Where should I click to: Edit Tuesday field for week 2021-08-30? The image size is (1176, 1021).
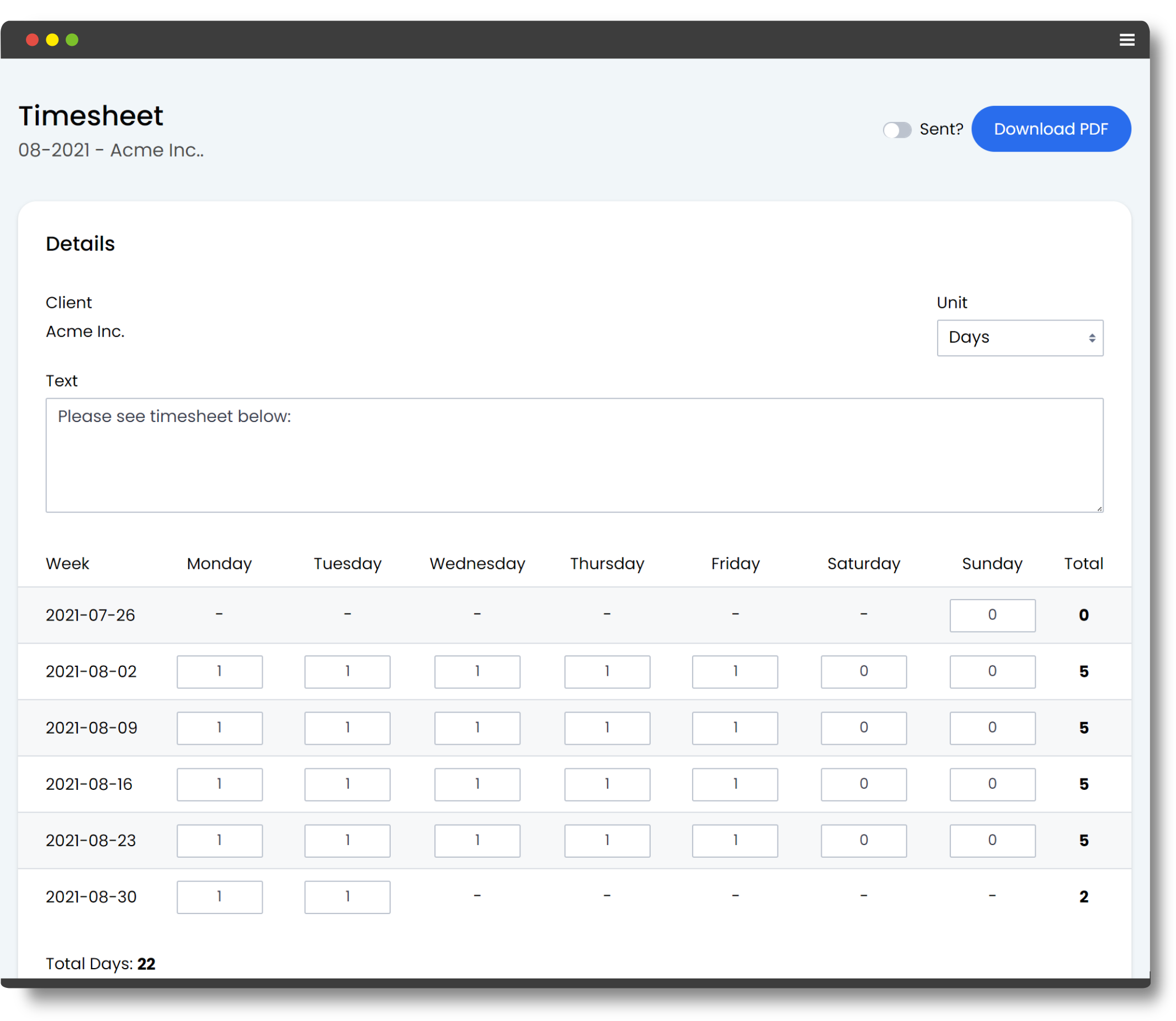347,897
